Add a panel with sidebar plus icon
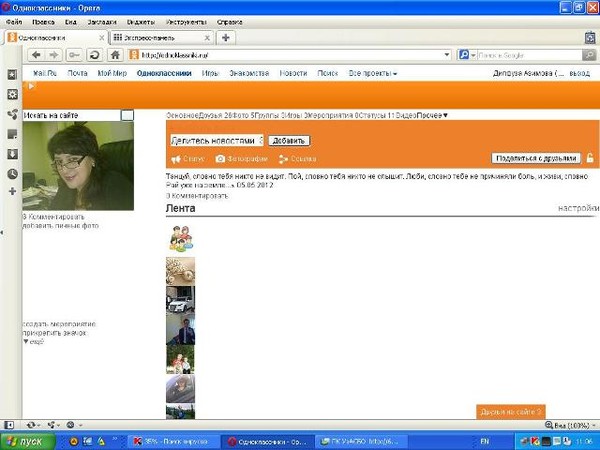Image resolution: width=600 pixels, height=450 pixels. (x=12, y=191)
